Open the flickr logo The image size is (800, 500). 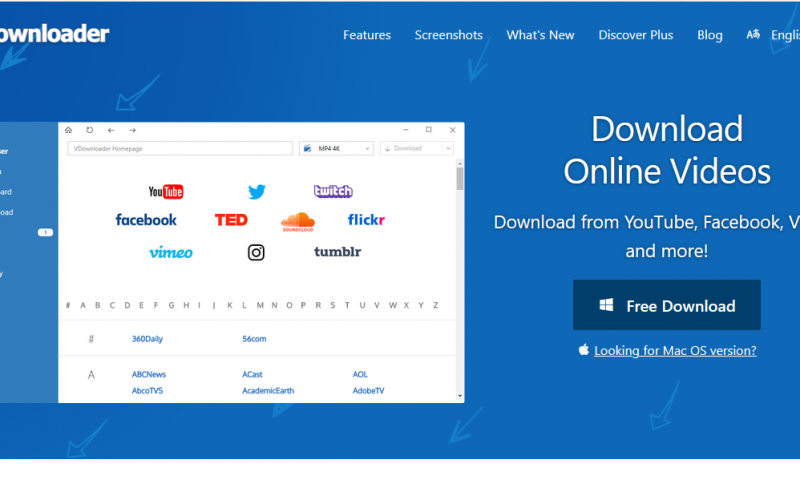(366, 220)
